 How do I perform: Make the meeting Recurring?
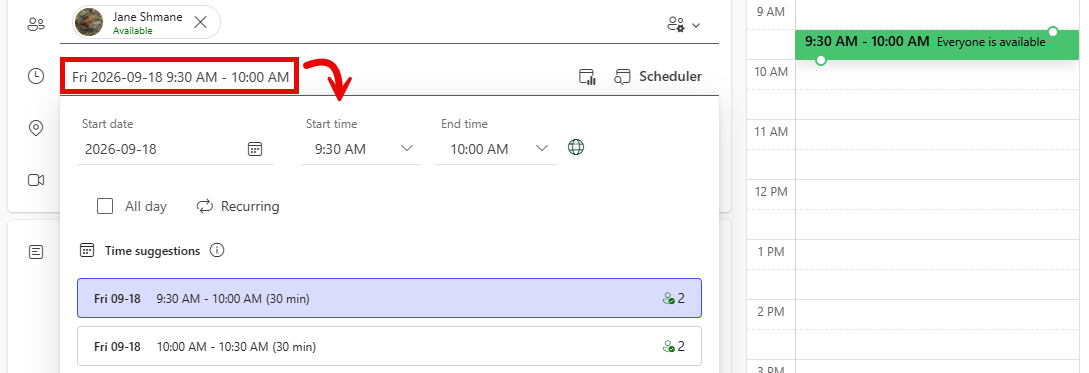tap(238, 206)
